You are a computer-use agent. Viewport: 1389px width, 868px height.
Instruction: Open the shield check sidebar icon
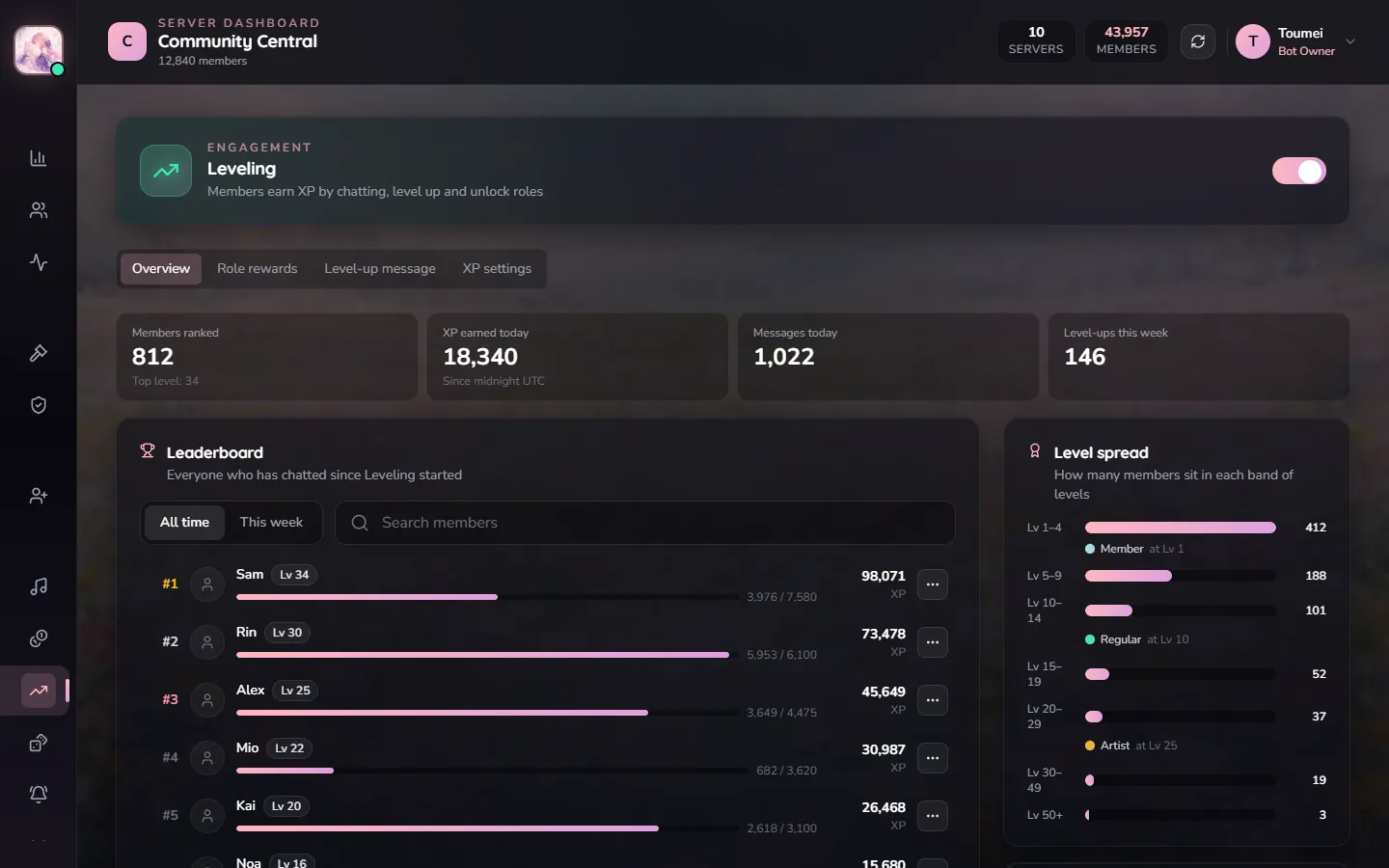click(39, 405)
